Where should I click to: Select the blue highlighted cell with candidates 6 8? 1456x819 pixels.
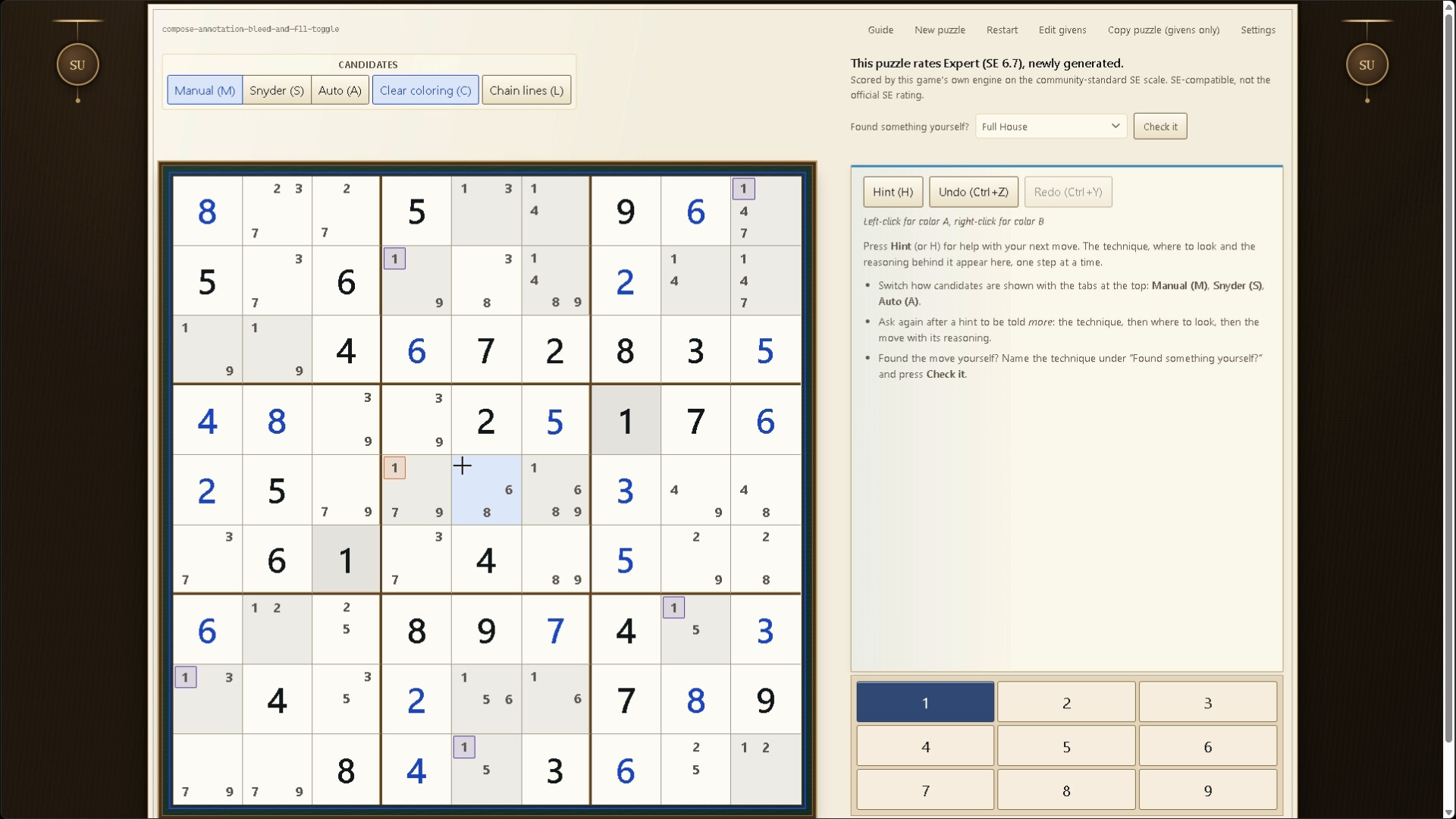point(486,490)
